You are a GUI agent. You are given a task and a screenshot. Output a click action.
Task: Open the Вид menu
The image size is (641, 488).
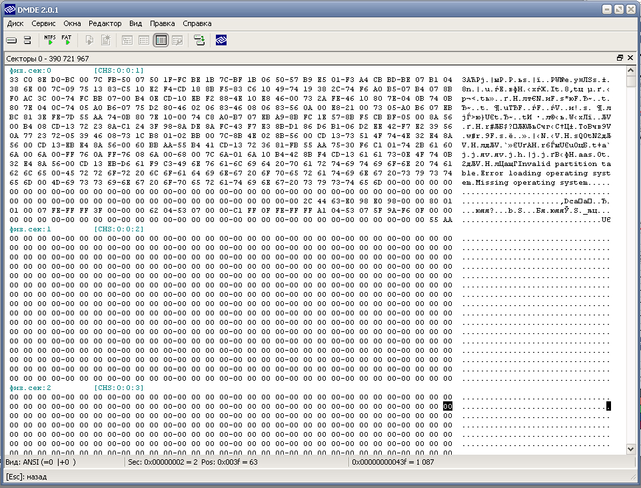point(135,21)
